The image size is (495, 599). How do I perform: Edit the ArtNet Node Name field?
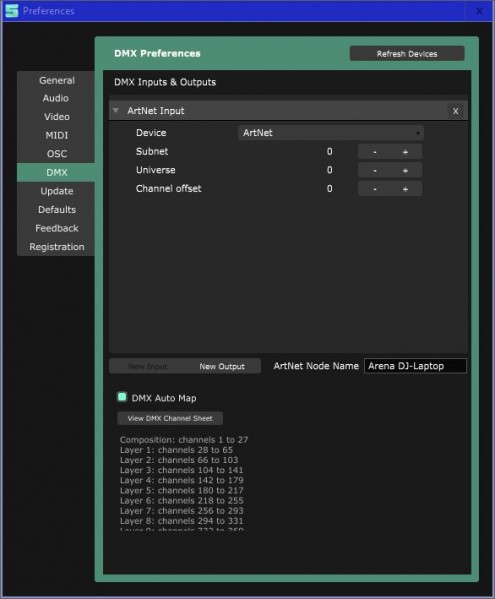(415, 366)
